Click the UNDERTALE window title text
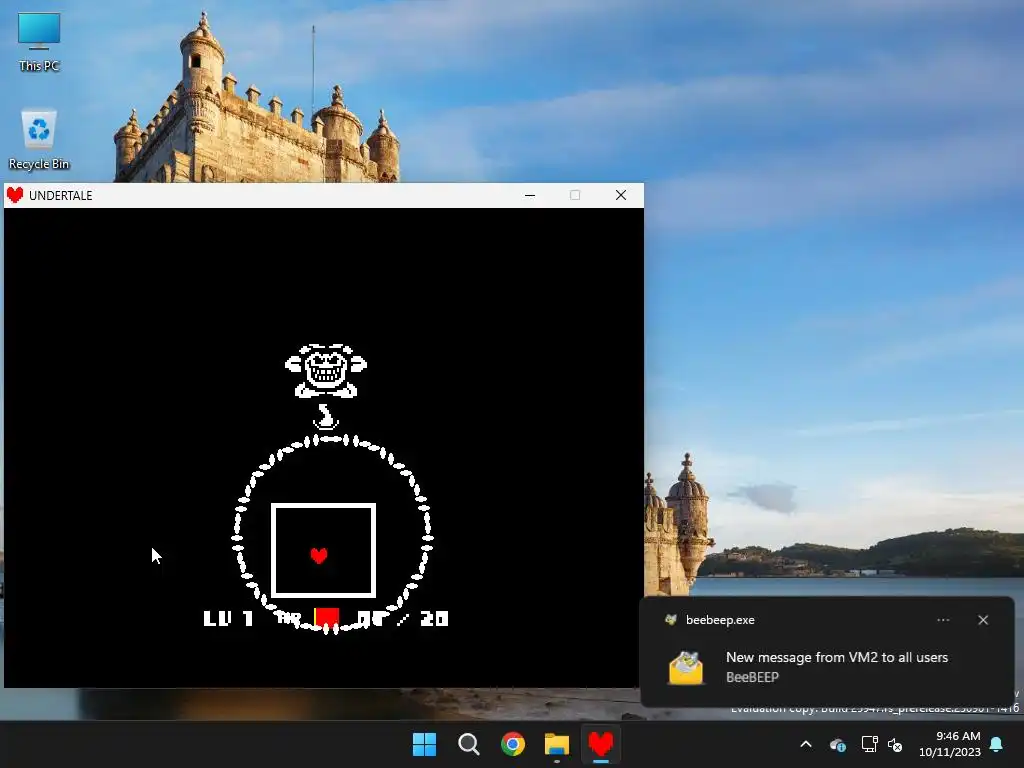The width and height of the screenshot is (1024, 768). [x=61, y=195]
